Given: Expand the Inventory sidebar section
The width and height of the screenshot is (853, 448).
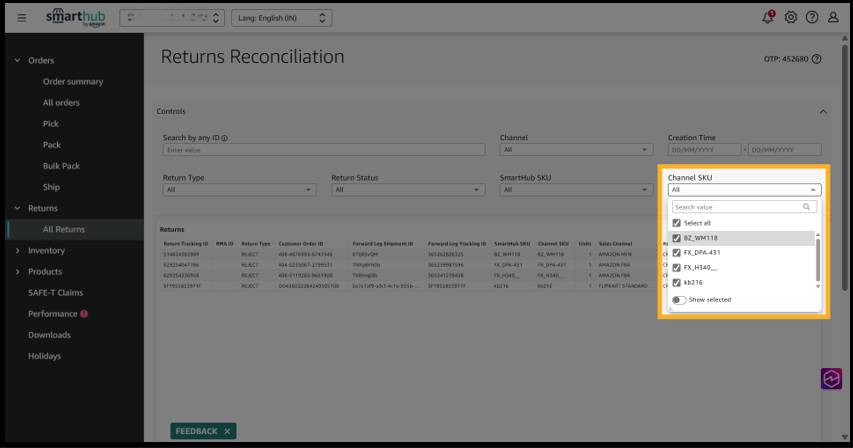Looking at the screenshot, I should point(46,250).
